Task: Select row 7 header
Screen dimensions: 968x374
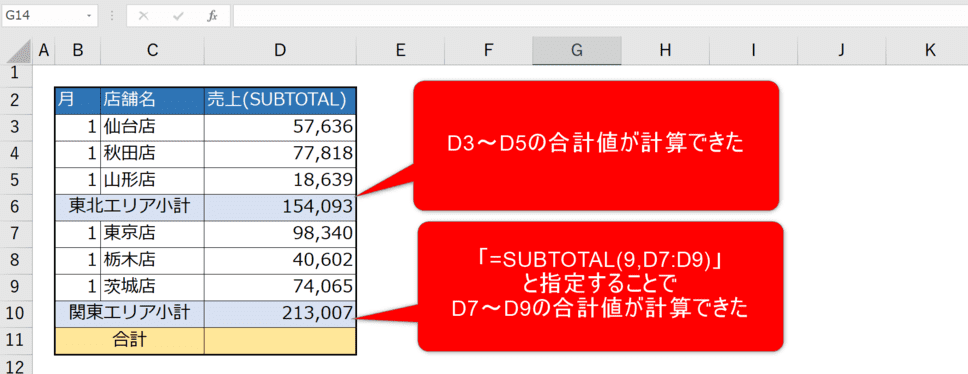Action: click(15, 233)
